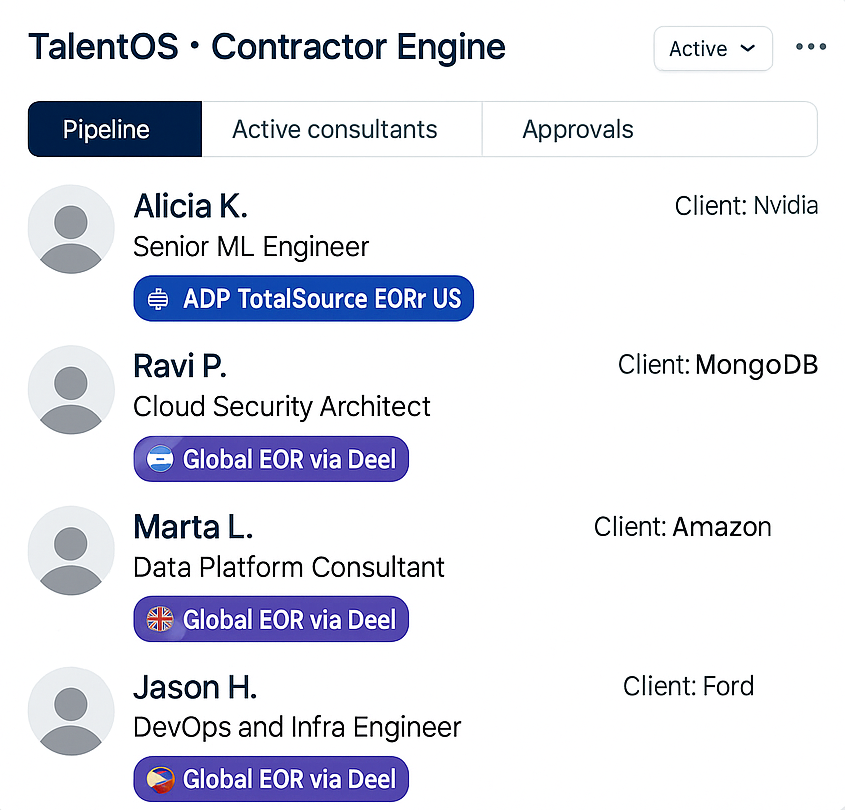
Task: Select Marta L.'s profile avatar
Action: pyautogui.click(x=70, y=550)
